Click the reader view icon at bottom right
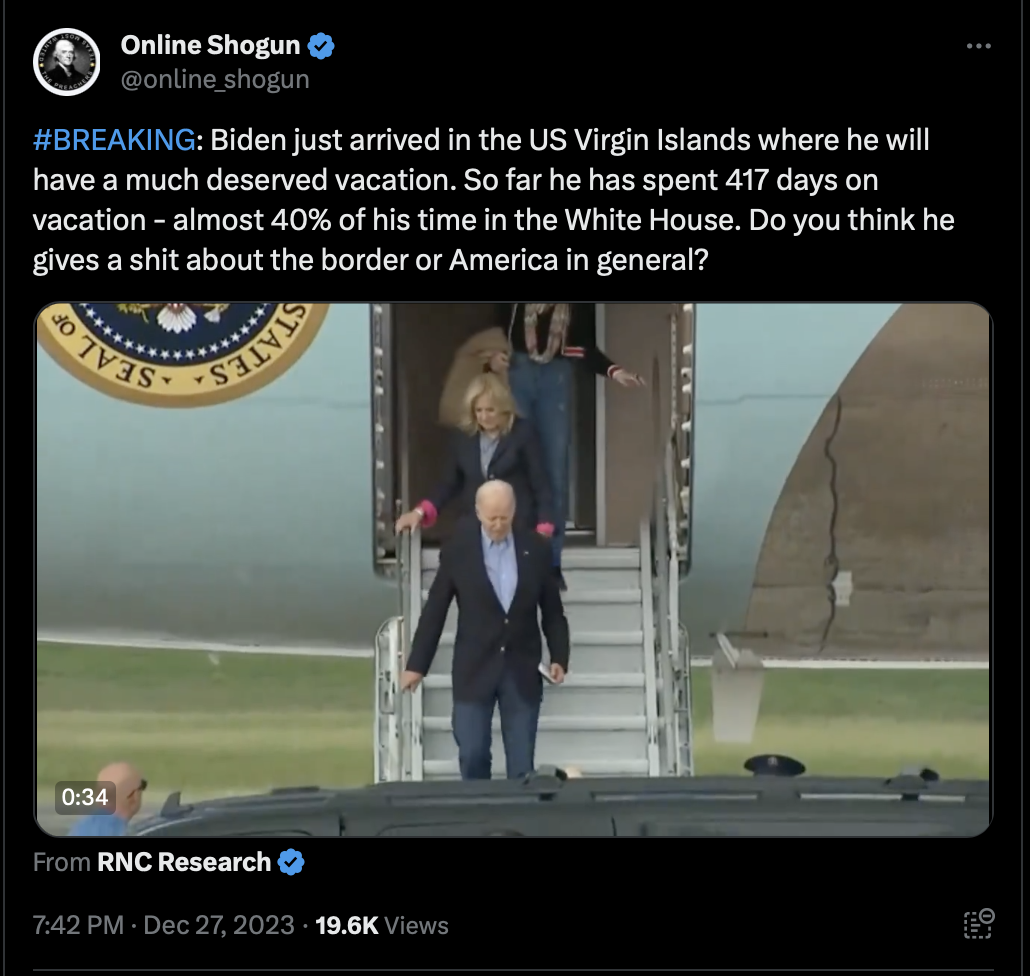The image size is (1030, 976). click(978, 924)
